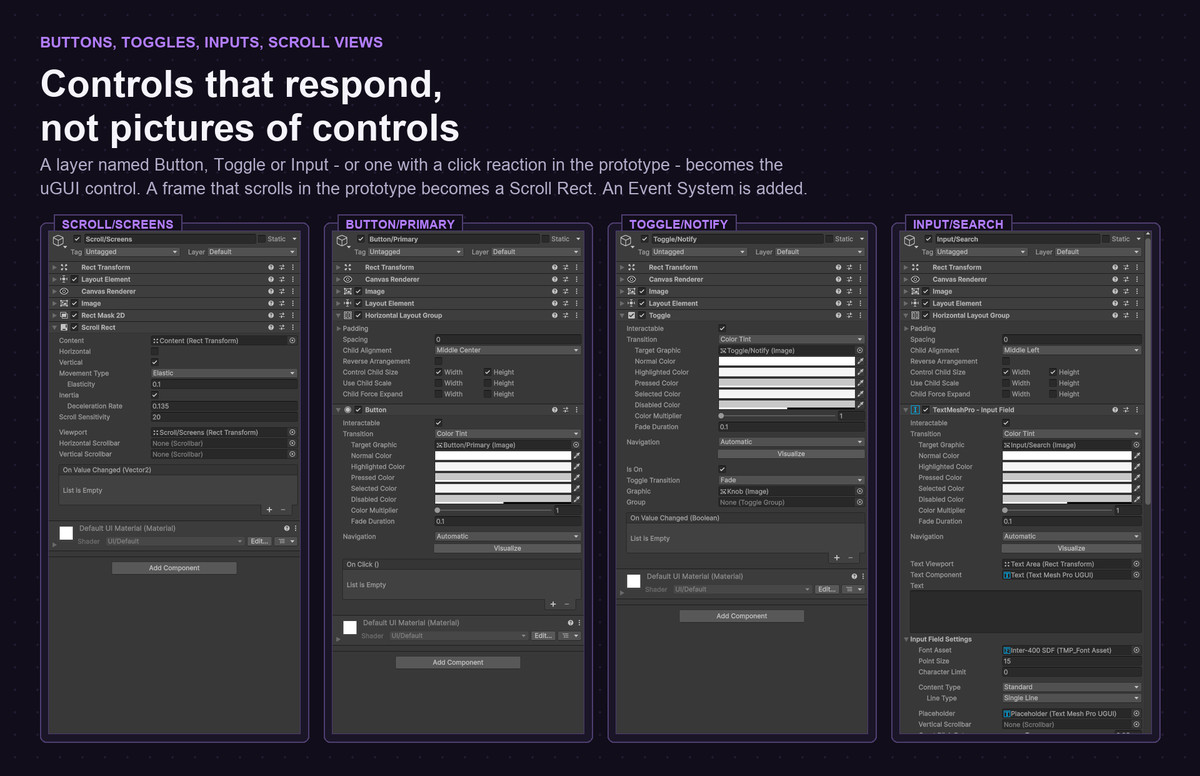Screen dimensions: 1200x776
Task: Click Add Component in Button/Primary panel
Action: pyautogui.click(x=458, y=663)
